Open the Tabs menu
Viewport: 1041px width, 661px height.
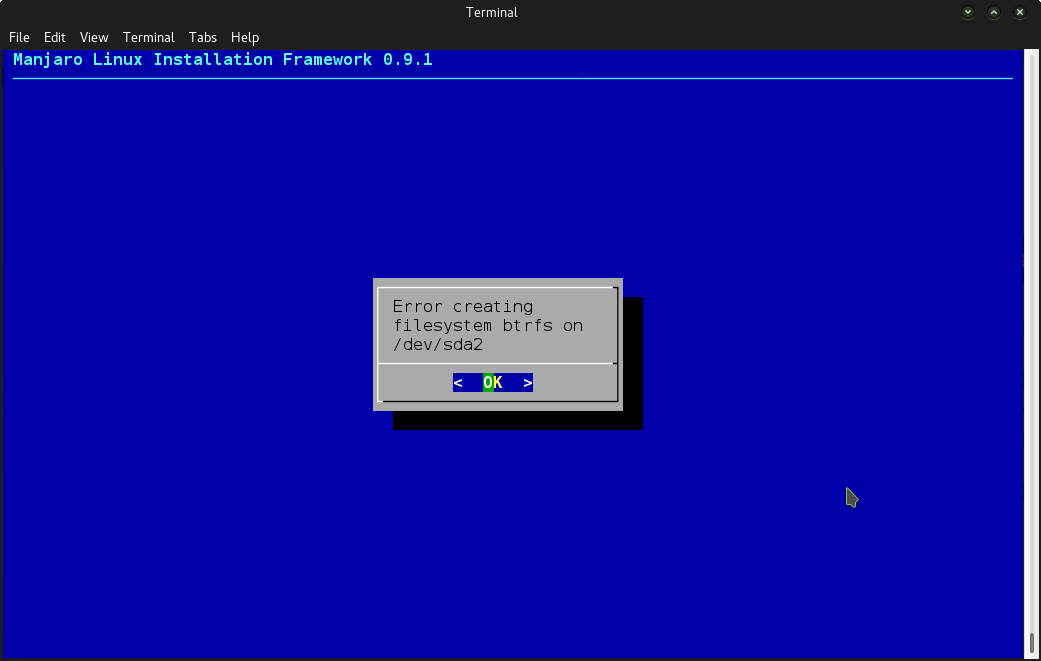pos(202,37)
